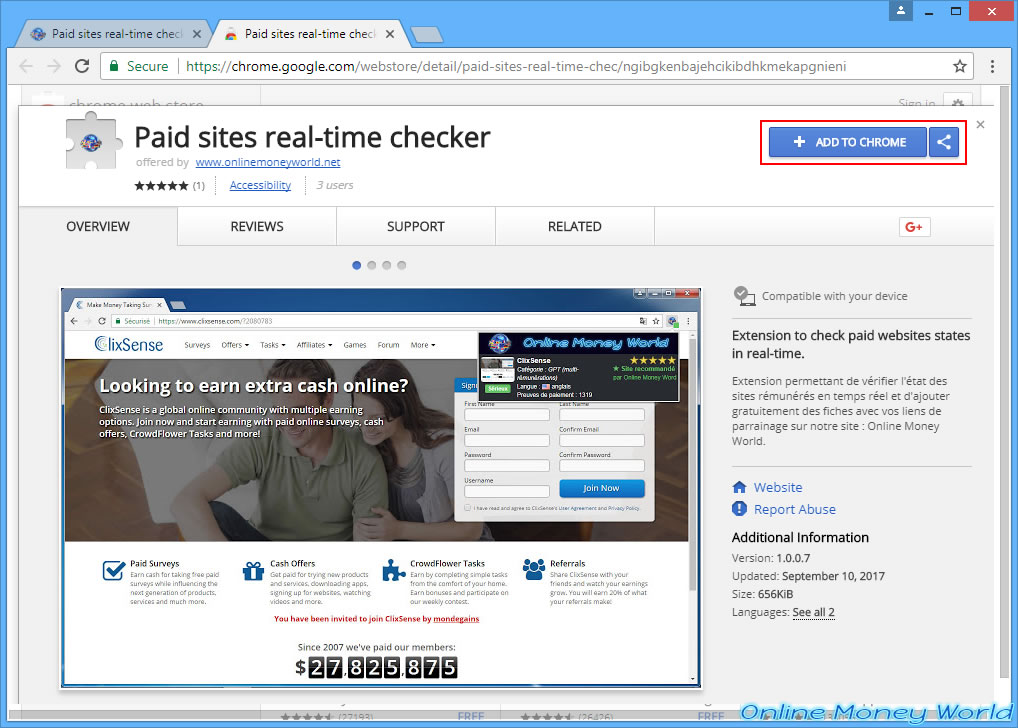1018x728 pixels.
Task: Click the browser back arrow
Action: (x=26, y=66)
